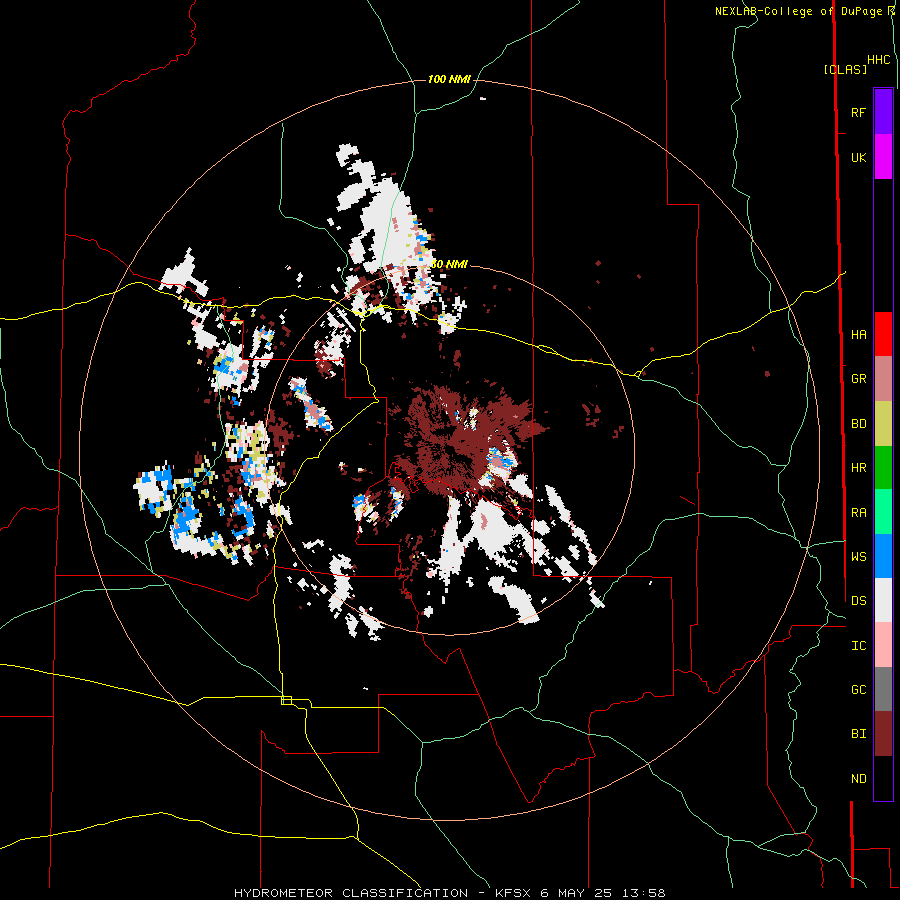Select the white DS legend color swatch

click(883, 600)
